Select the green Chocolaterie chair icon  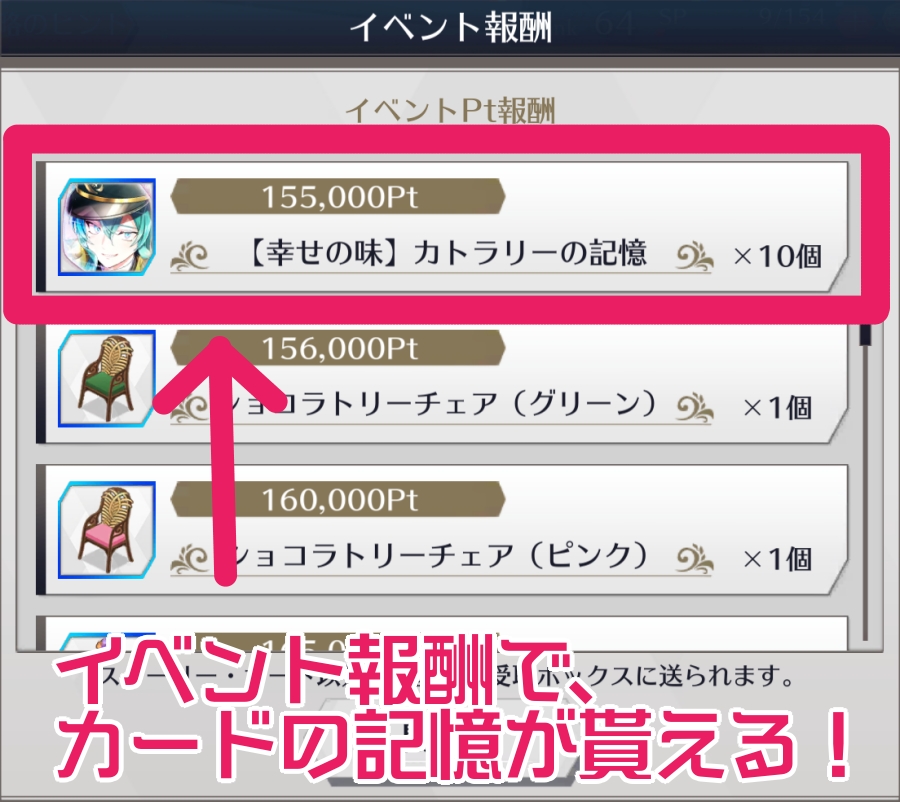click(x=107, y=378)
